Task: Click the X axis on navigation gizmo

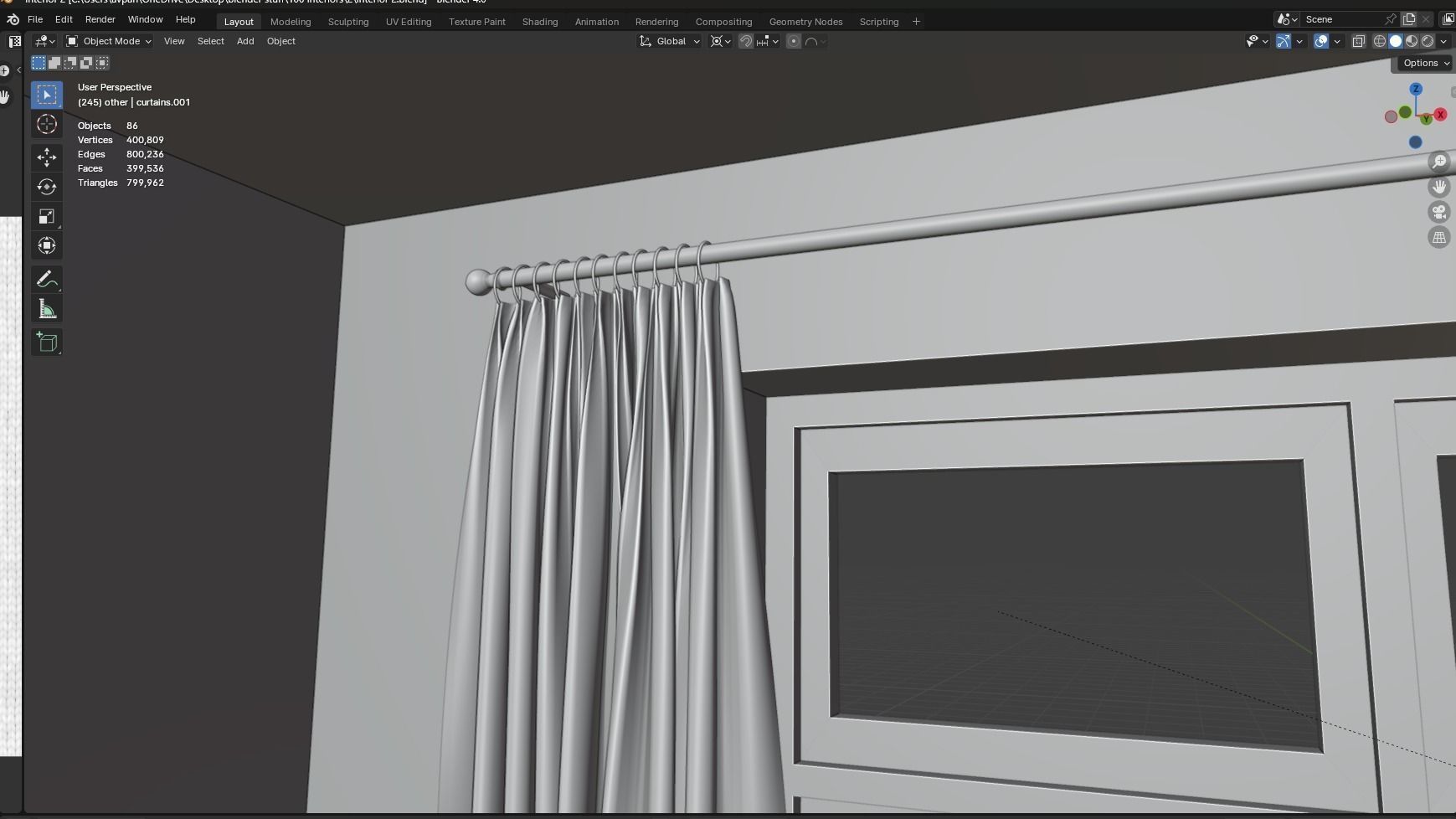Action: click(x=1441, y=115)
